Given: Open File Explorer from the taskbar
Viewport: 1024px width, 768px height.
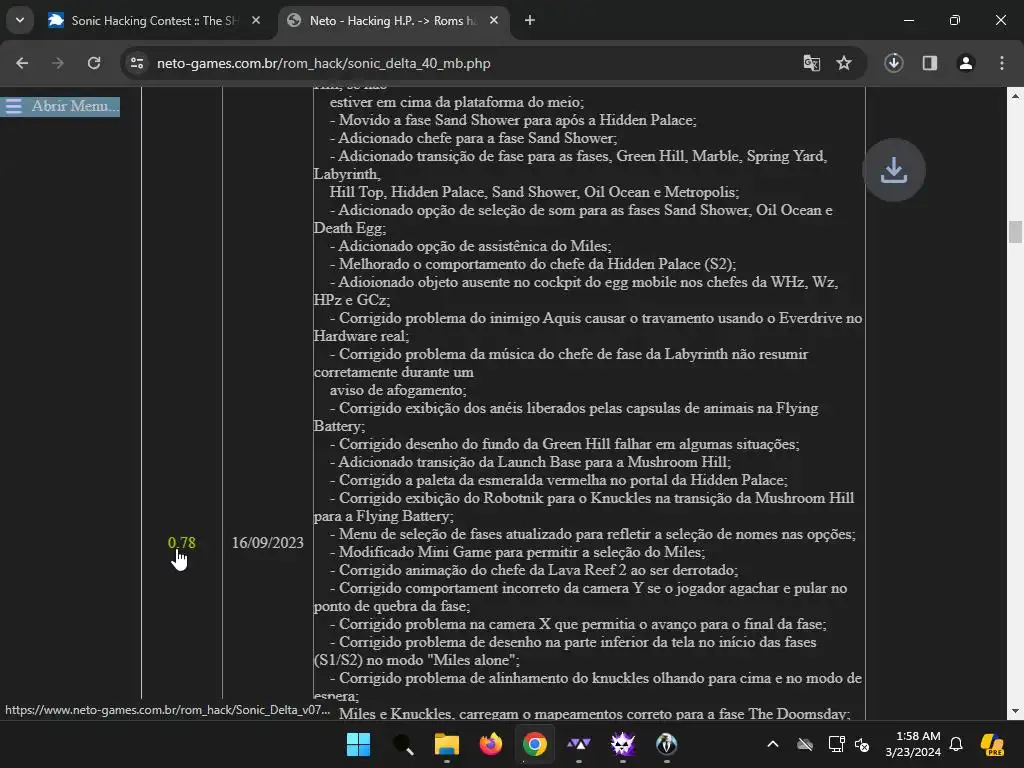Looking at the screenshot, I should (x=447, y=744).
